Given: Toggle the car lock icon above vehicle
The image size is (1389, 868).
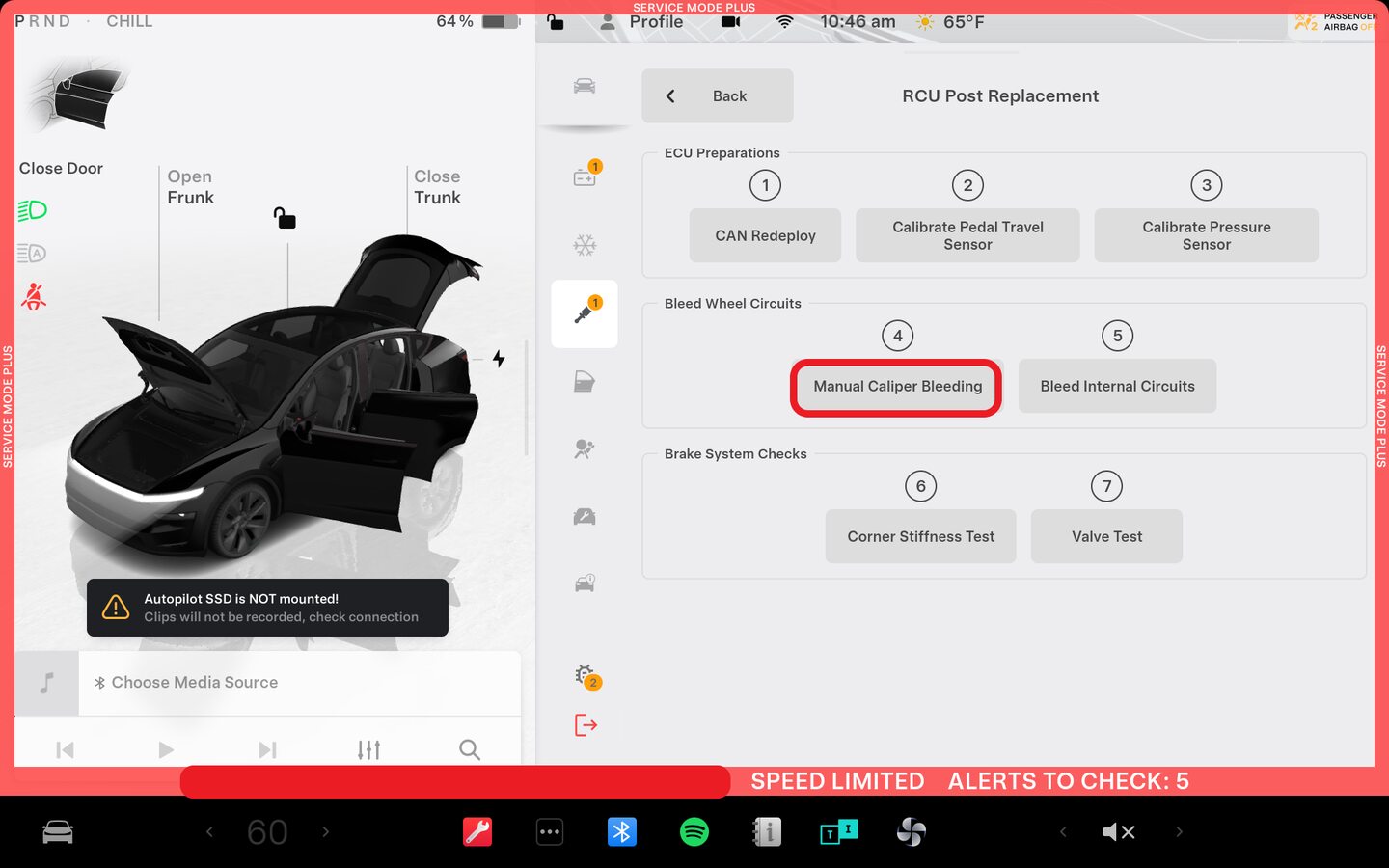Looking at the screenshot, I should tap(285, 218).
